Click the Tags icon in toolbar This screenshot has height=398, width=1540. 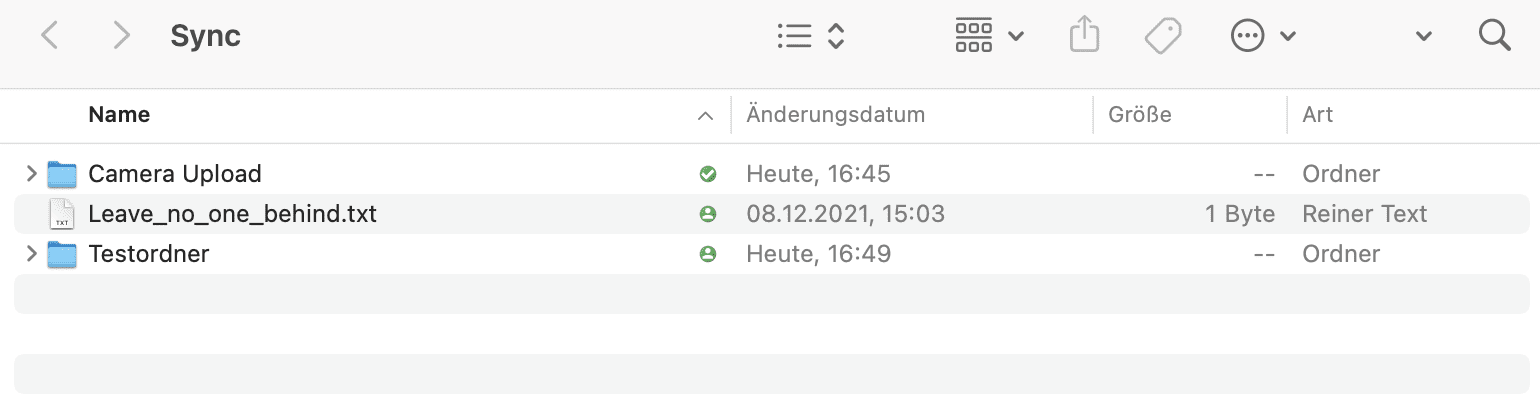click(x=1163, y=36)
